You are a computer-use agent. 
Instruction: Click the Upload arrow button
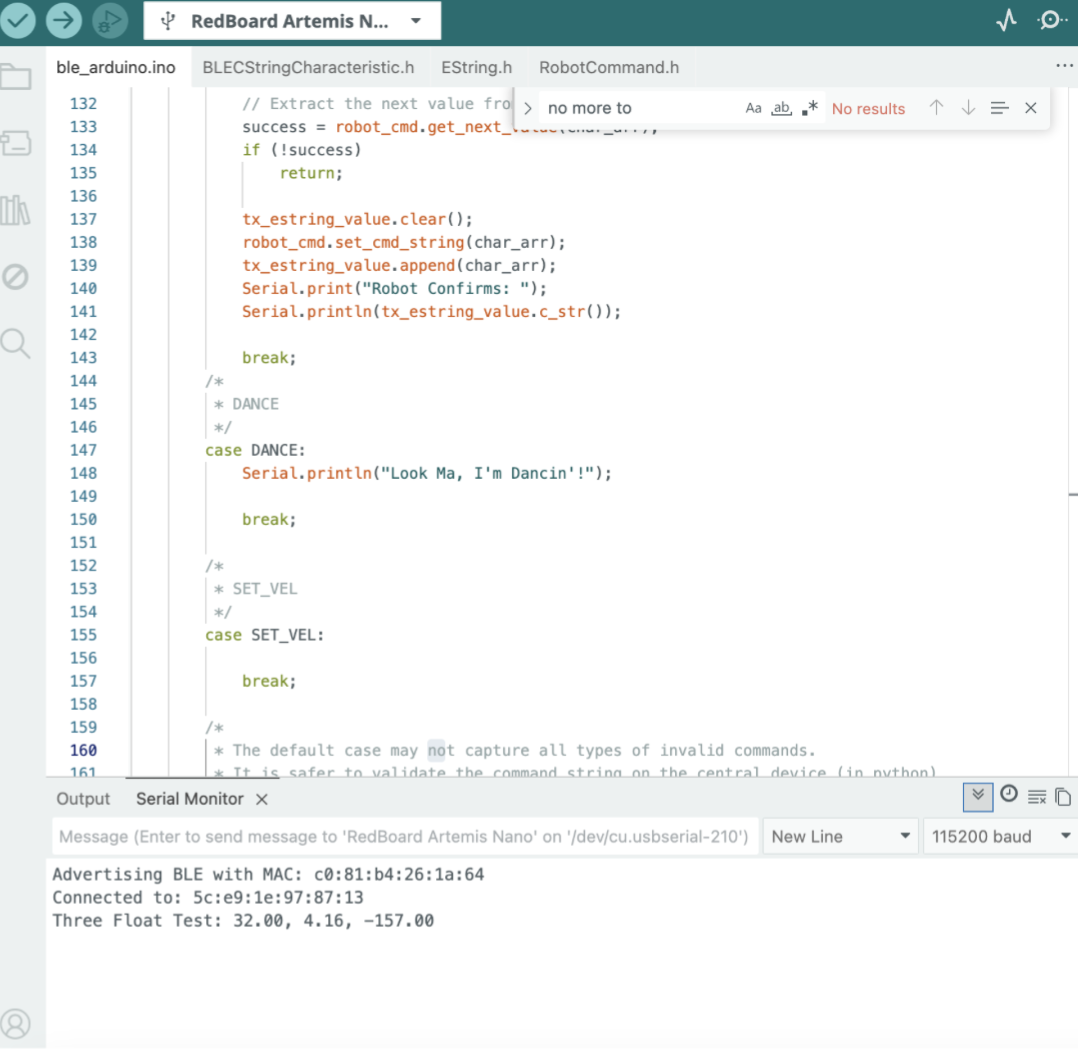pos(64,21)
